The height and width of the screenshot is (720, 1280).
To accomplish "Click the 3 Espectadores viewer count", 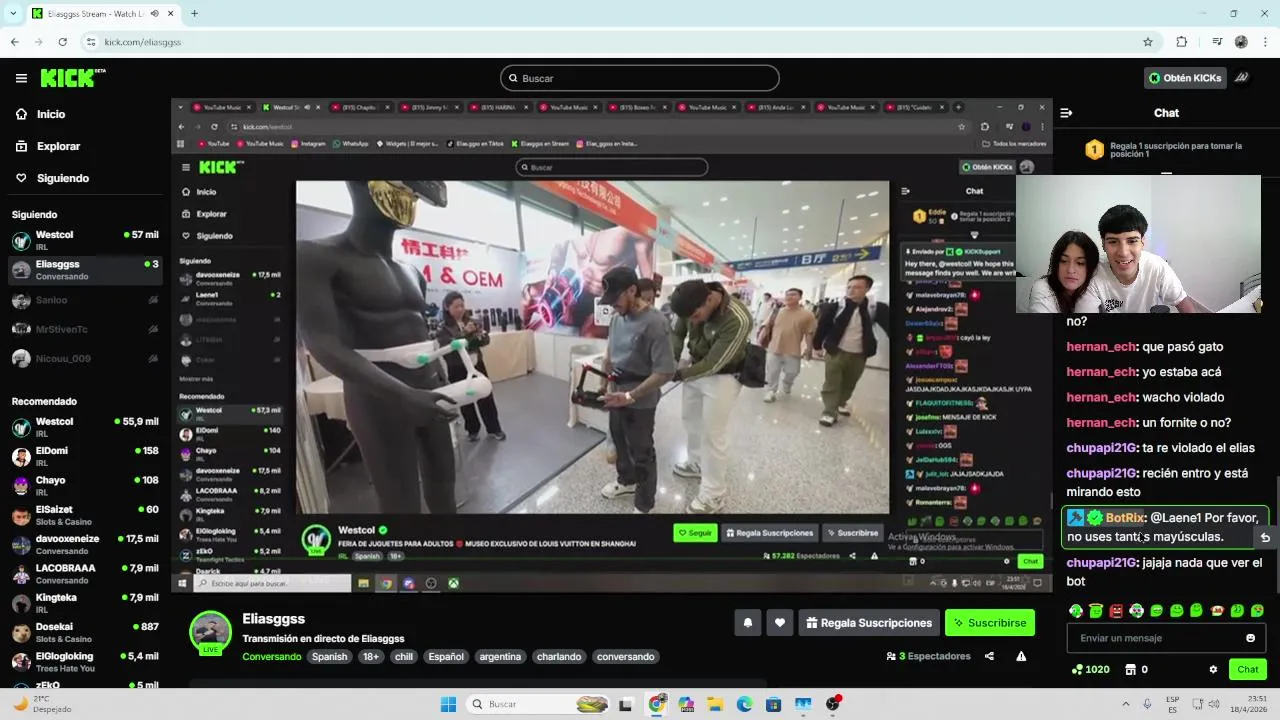I will click(x=928, y=656).
